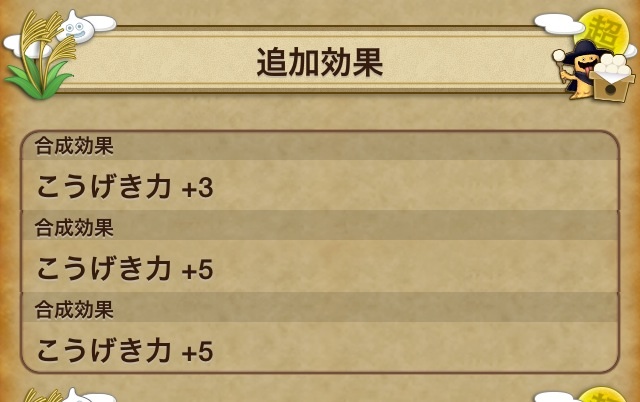Click the bearded character holding a mallet
The height and width of the screenshot is (402, 640).
click(578, 67)
